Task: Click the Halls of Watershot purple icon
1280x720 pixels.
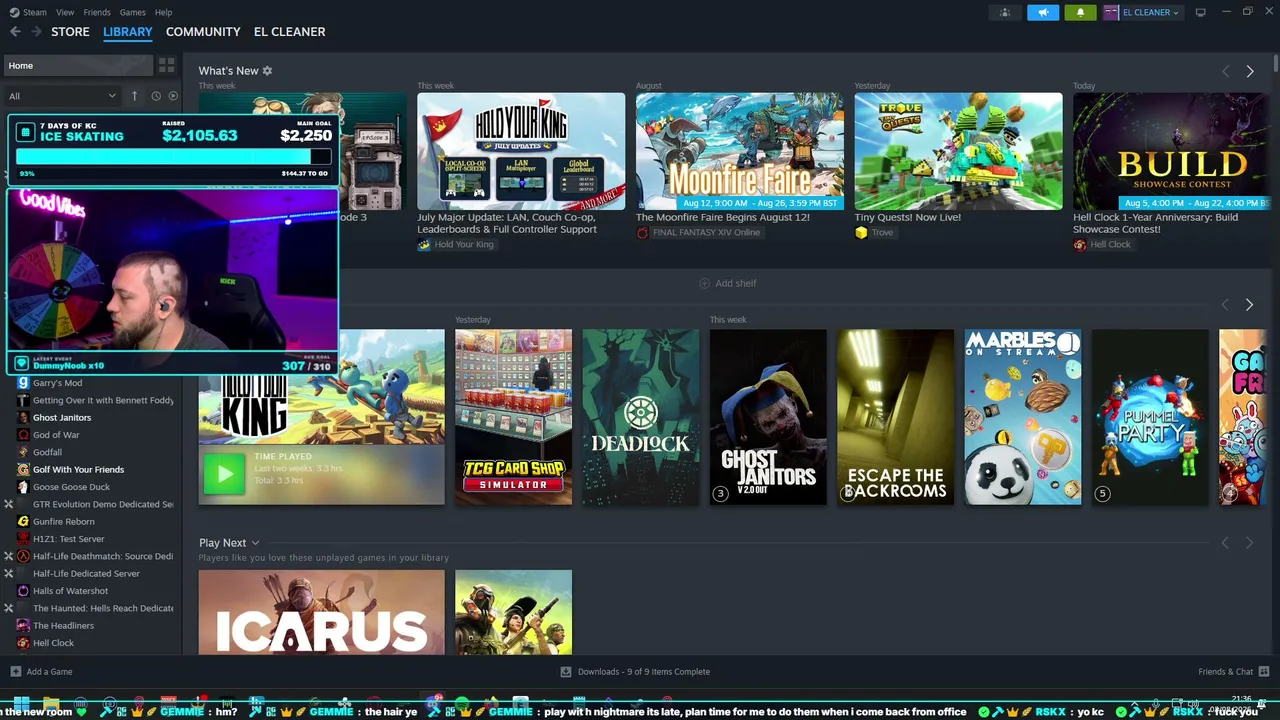Action: click(23, 591)
